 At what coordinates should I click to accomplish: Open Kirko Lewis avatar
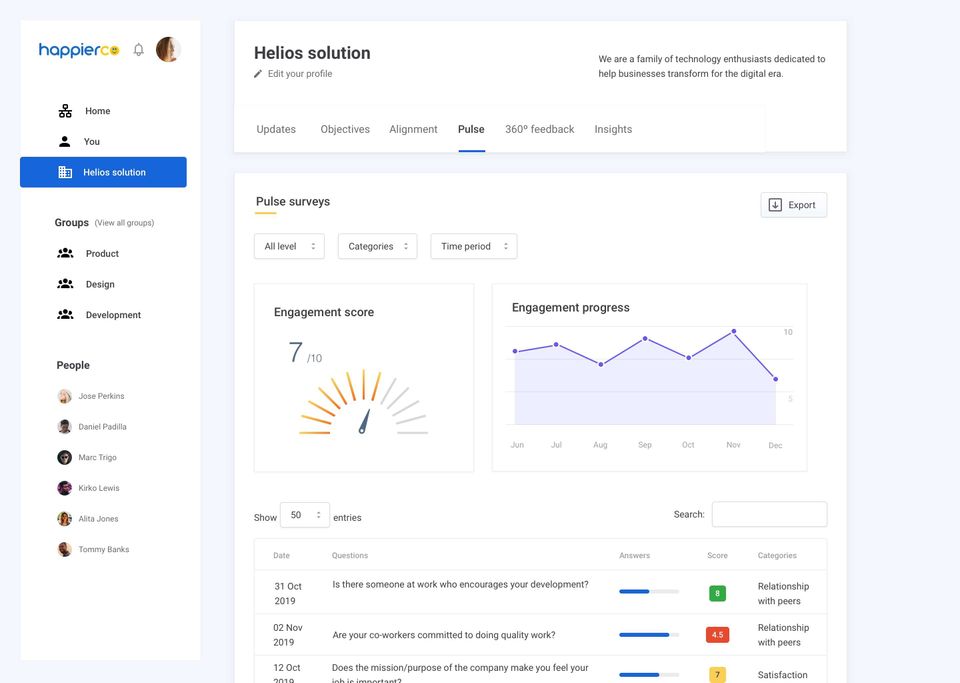click(x=64, y=488)
